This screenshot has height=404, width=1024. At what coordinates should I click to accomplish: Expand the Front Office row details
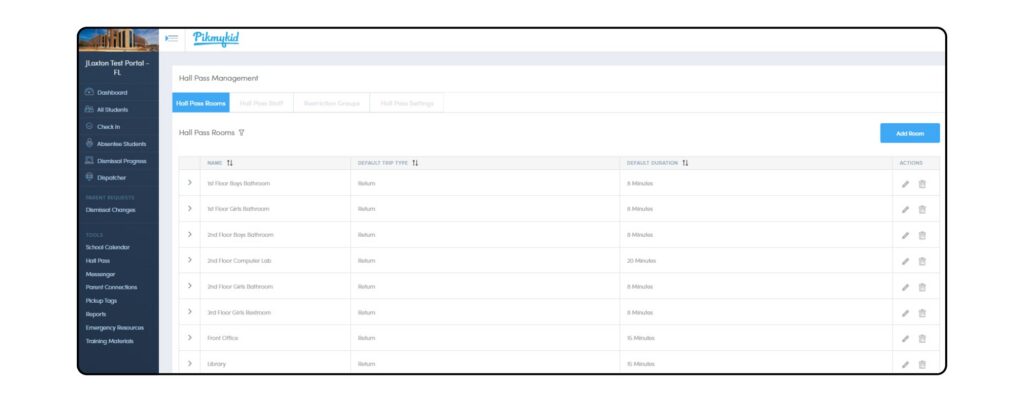(189, 338)
